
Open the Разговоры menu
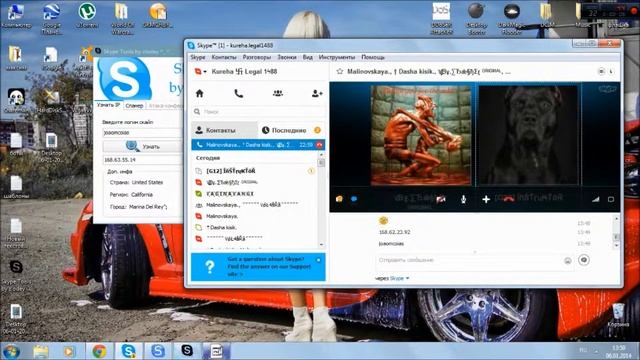coord(257,57)
